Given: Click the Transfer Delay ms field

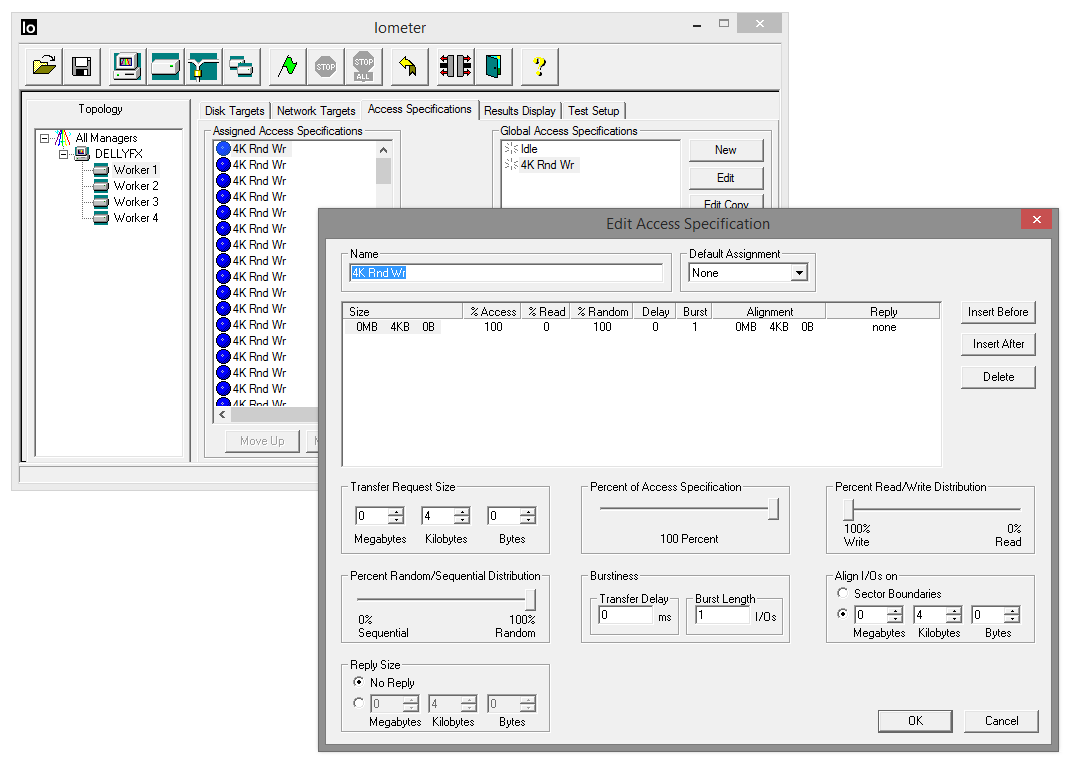Looking at the screenshot, I should click(x=626, y=615).
